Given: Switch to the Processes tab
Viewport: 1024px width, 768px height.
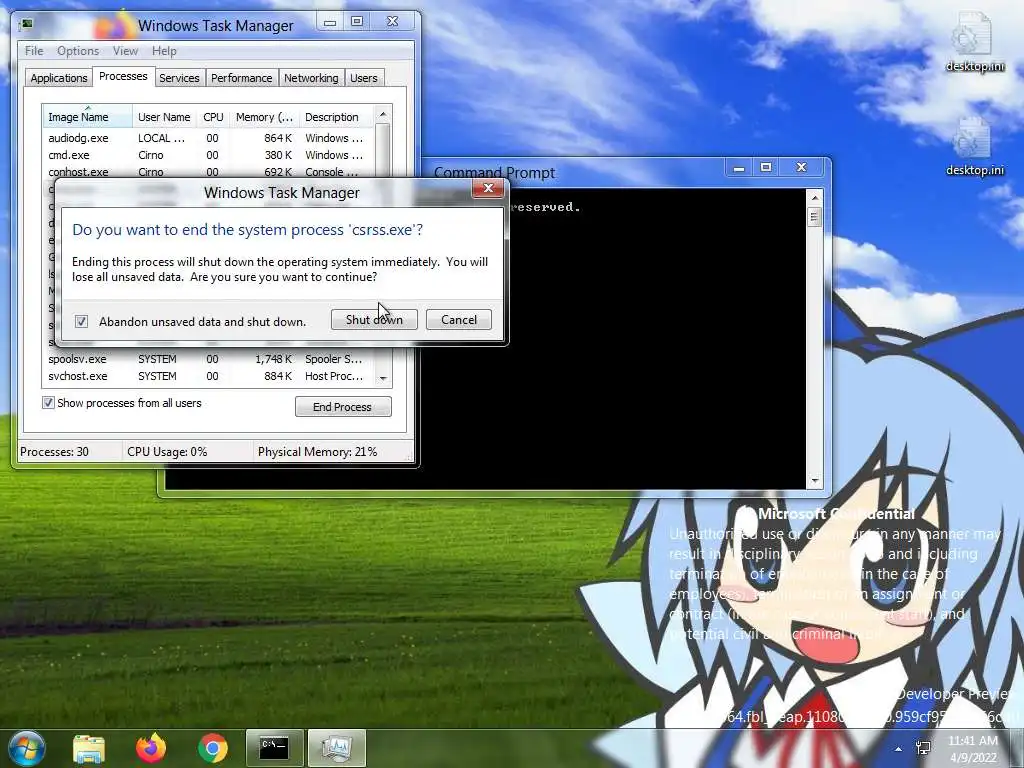Looking at the screenshot, I should click(x=123, y=76).
